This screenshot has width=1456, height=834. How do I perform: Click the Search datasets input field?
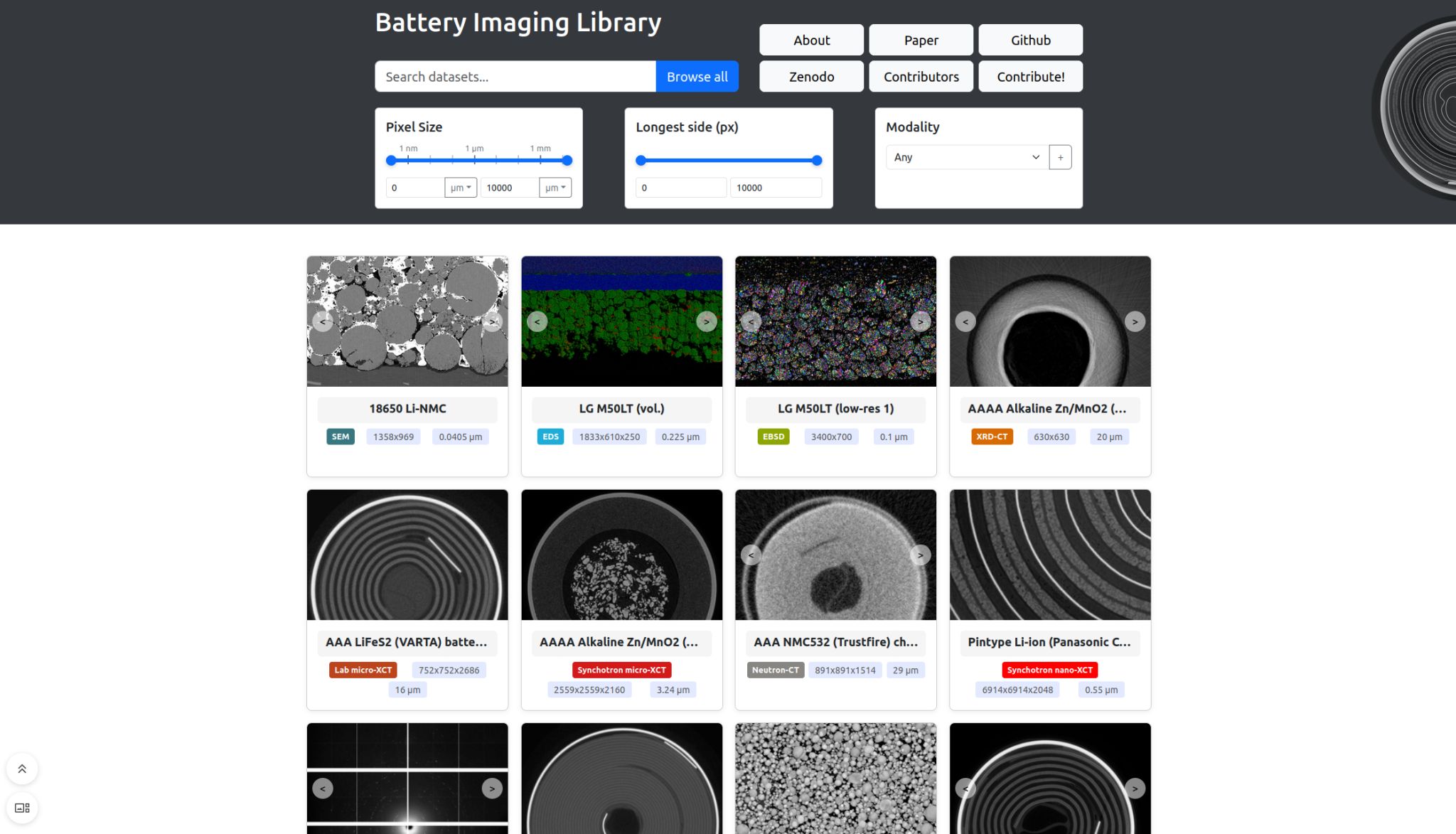[515, 77]
